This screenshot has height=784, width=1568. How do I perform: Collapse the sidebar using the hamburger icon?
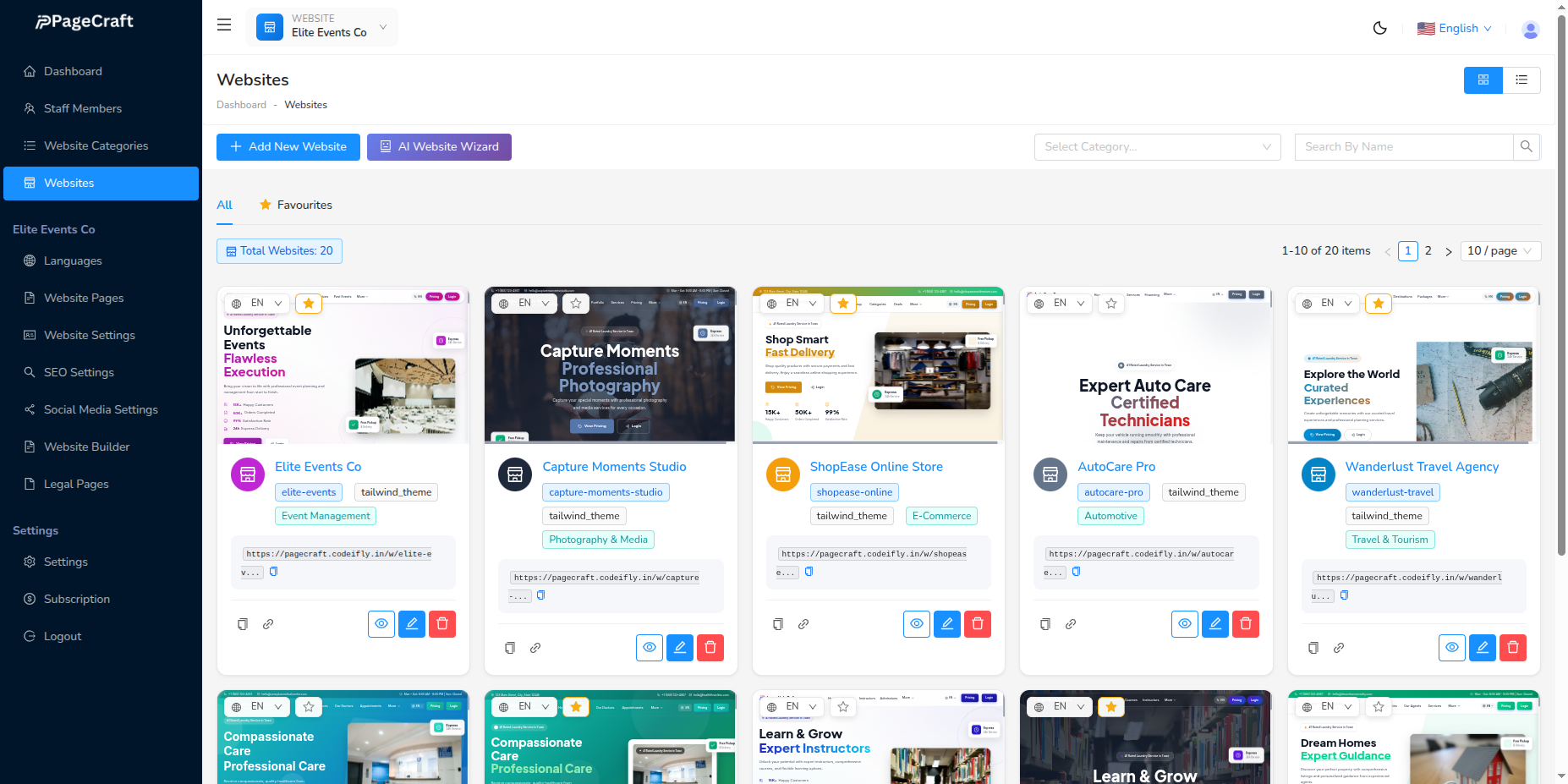pyautogui.click(x=223, y=25)
